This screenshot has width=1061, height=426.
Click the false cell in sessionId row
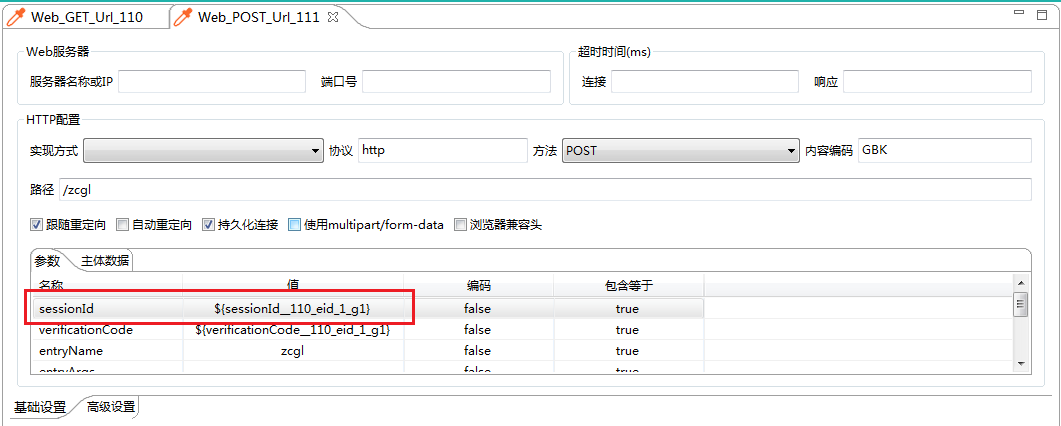(x=478, y=309)
